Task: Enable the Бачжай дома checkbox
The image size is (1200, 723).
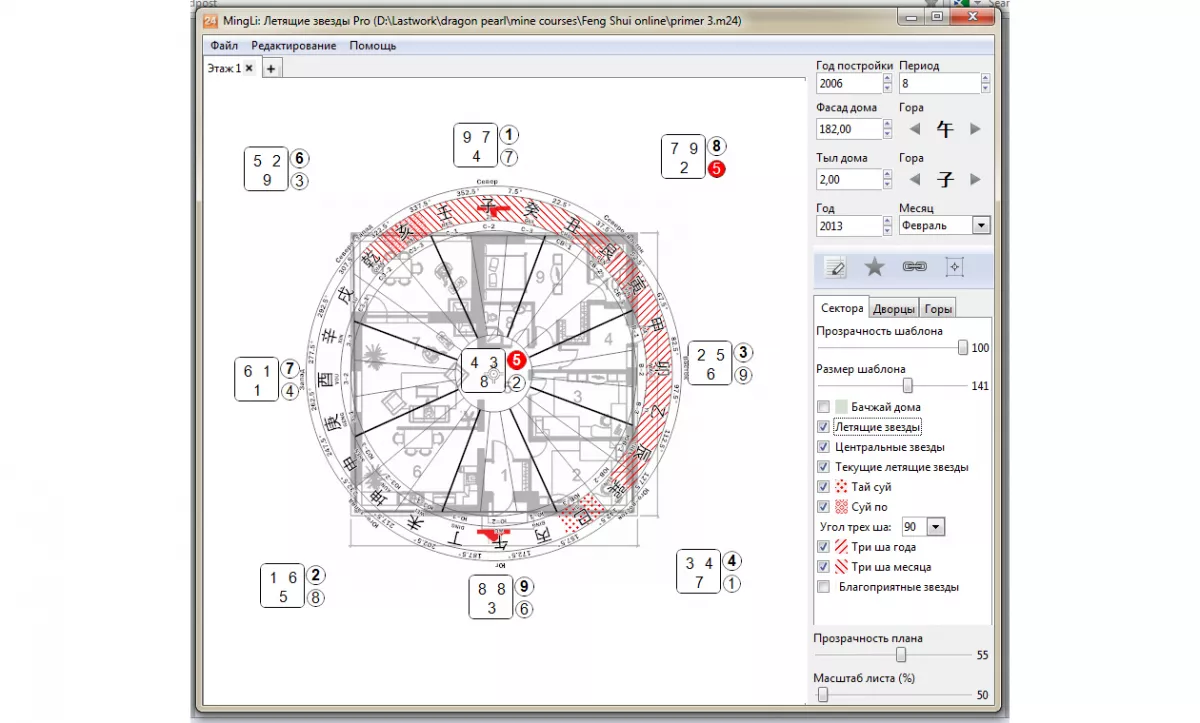Action: click(823, 407)
